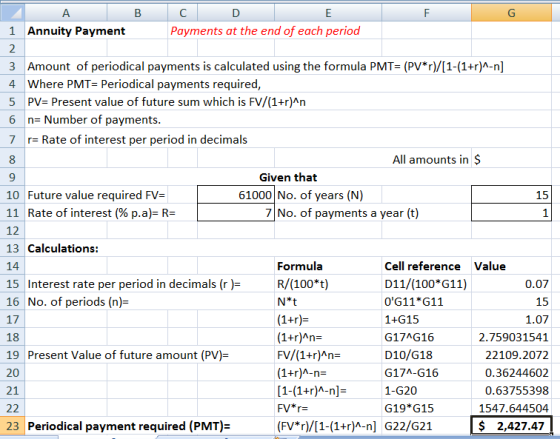The height and width of the screenshot is (439, 560).
Task: Select row 23 header
Action: (12, 426)
